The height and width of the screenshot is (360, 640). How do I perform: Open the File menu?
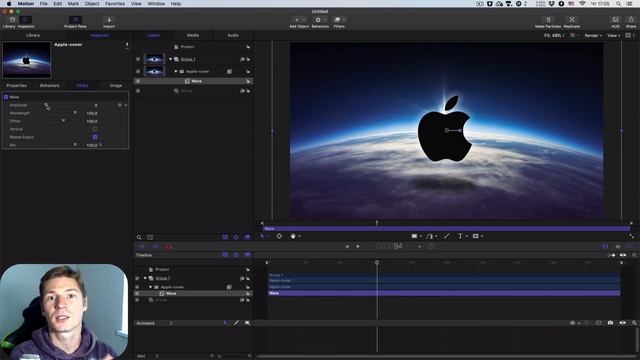44,4
